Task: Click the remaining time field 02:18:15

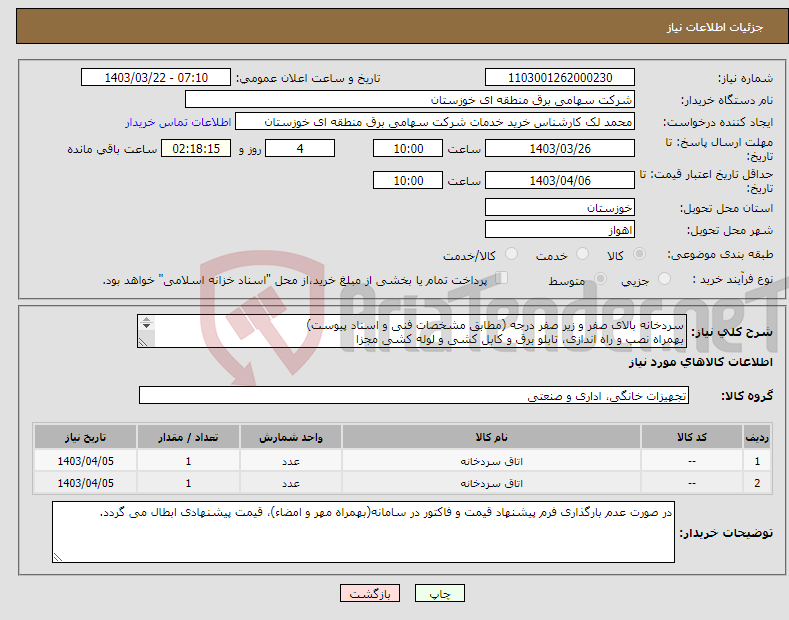Action: (196, 148)
